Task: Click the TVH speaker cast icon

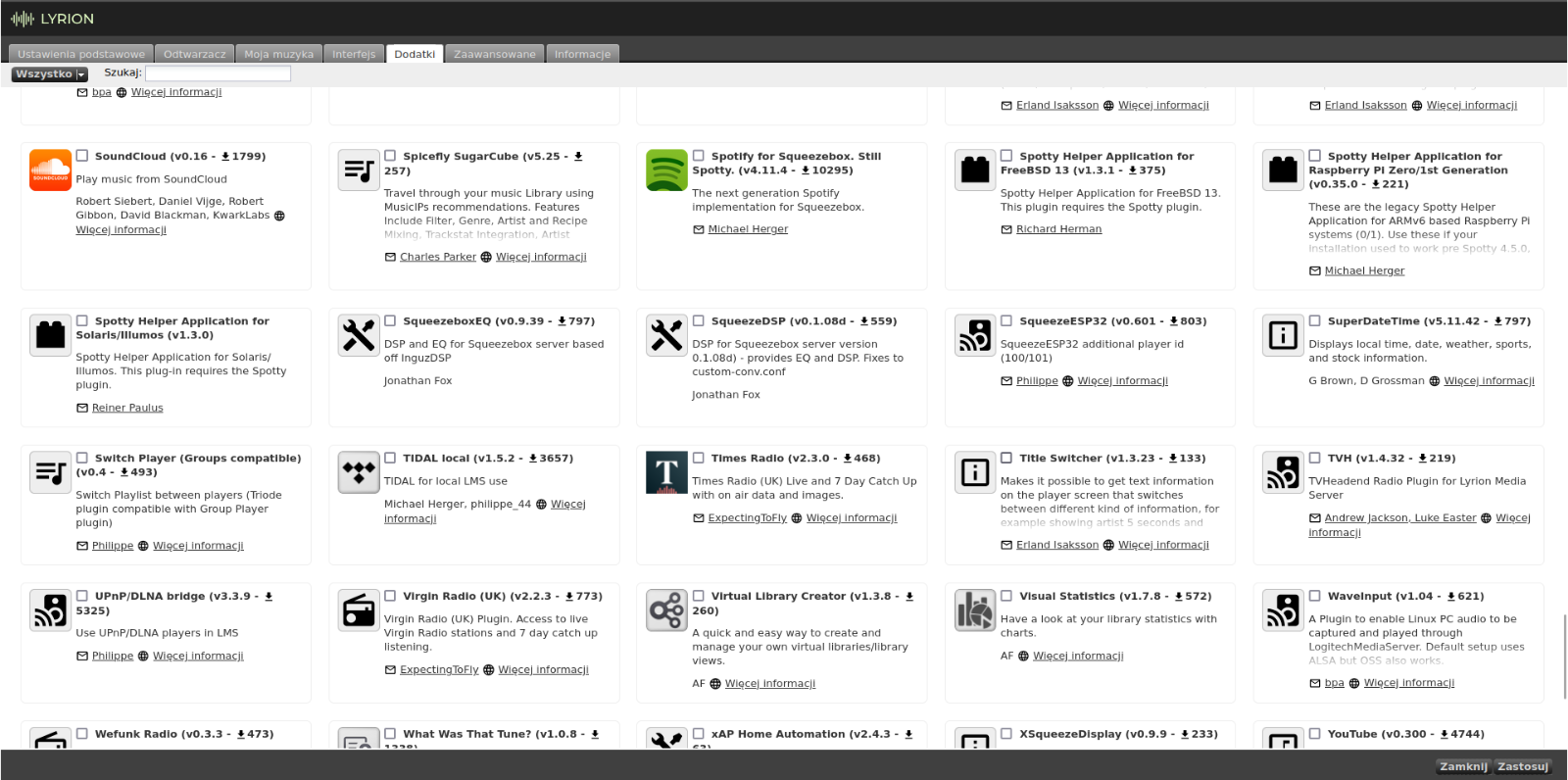Action: 1283,472
